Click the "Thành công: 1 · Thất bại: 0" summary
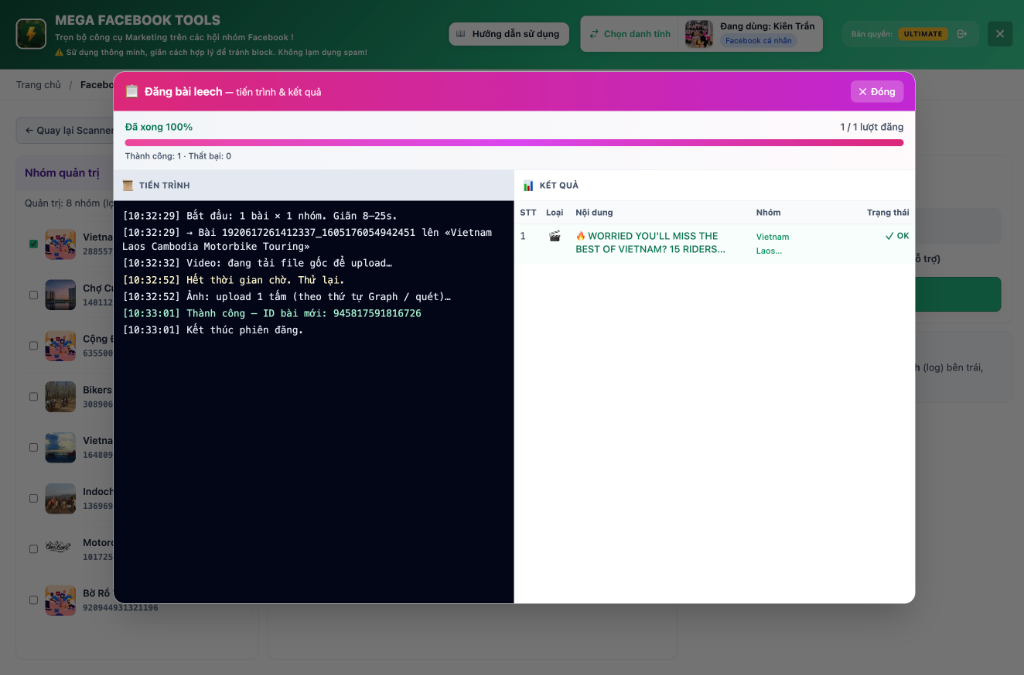 pos(178,156)
